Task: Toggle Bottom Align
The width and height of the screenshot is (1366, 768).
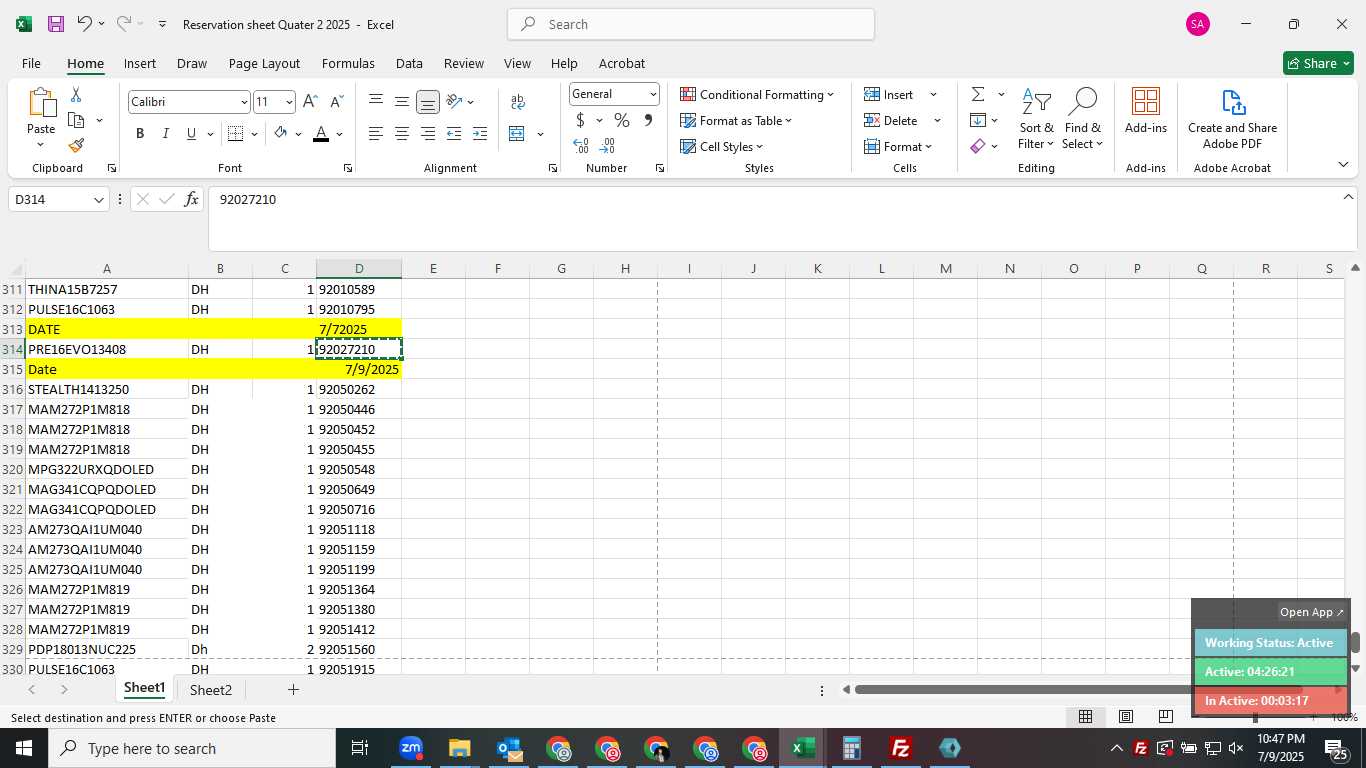Action: point(427,101)
